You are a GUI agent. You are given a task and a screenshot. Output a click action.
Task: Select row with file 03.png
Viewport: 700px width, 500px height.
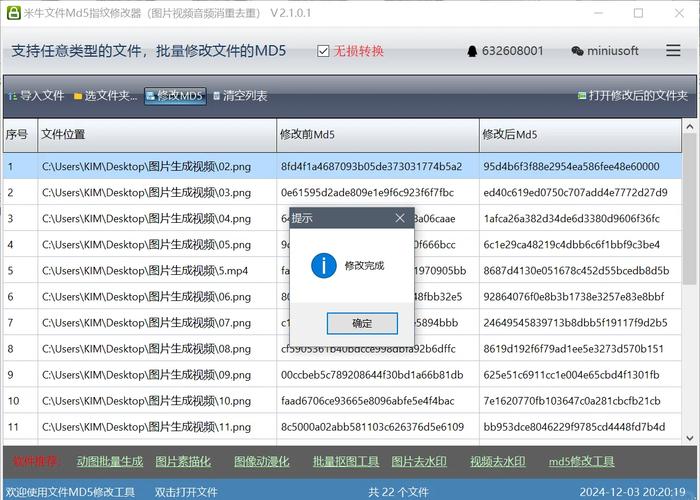click(342, 192)
